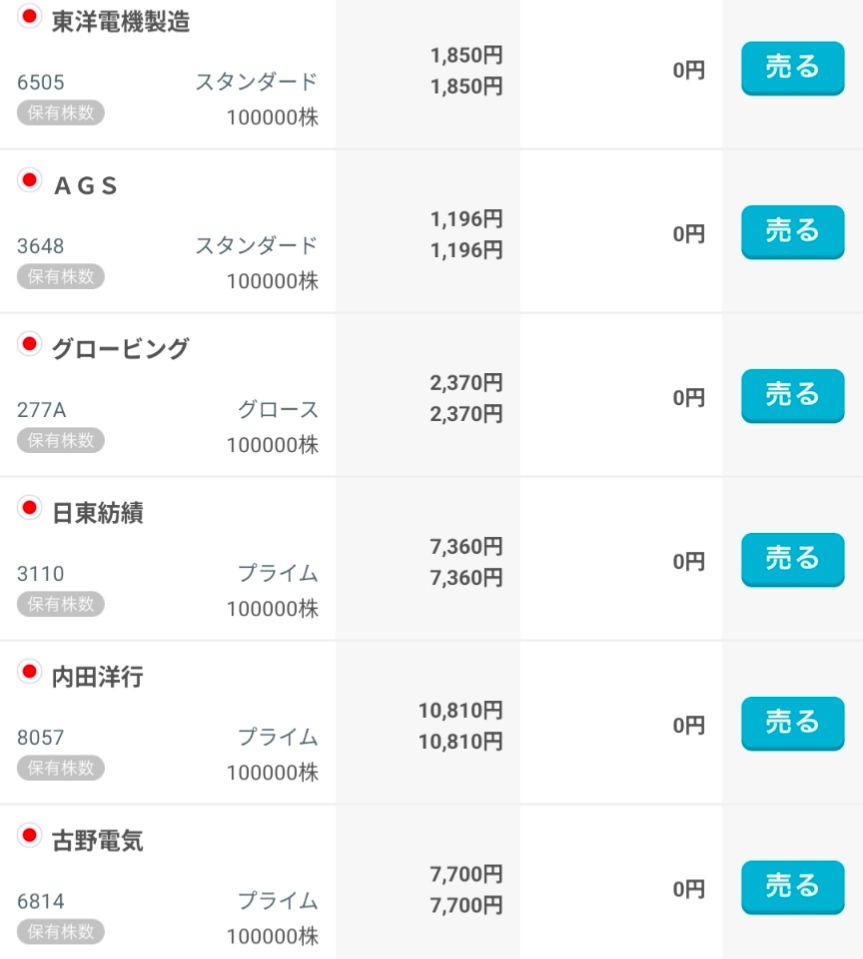This screenshot has height=959, width=863.
Task: Click the 内田洋行 company name
Action: tap(97, 678)
